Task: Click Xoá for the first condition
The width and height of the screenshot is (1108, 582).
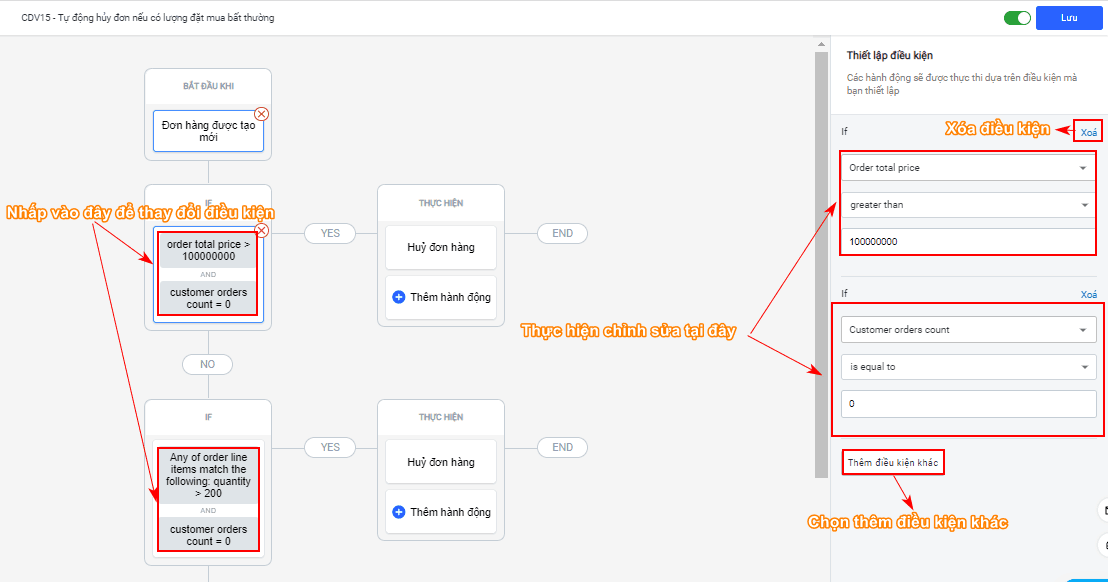Action: coord(1088,132)
